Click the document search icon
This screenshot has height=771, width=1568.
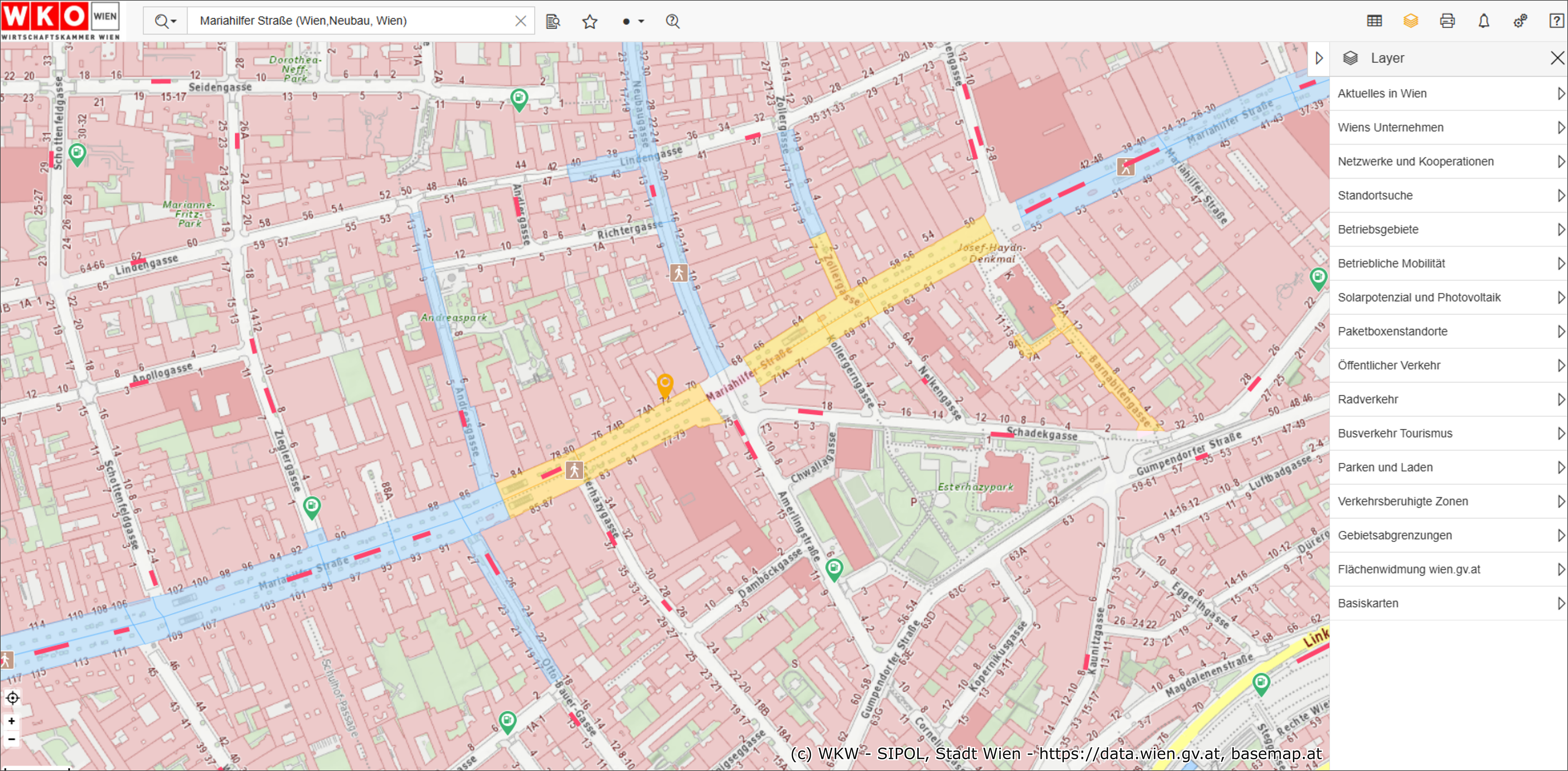click(553, 22)
